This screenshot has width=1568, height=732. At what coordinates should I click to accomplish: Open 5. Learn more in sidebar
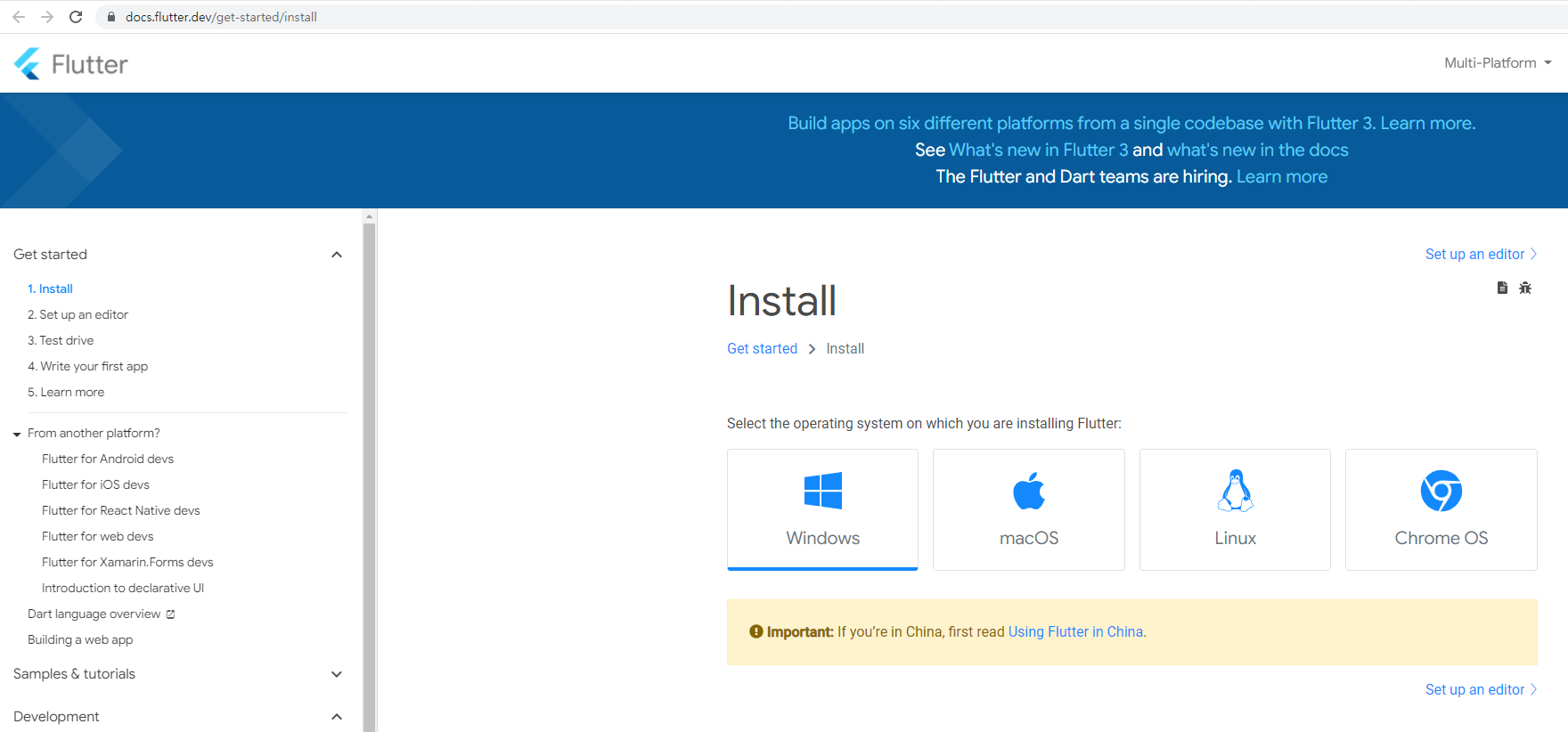pos(66,392)
